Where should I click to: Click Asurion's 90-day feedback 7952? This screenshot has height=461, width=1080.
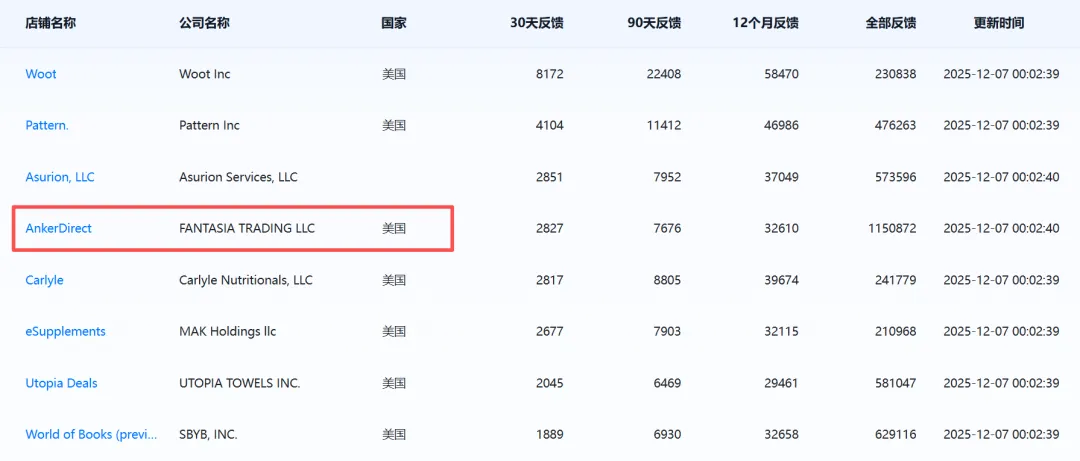(x=667, y=177)
